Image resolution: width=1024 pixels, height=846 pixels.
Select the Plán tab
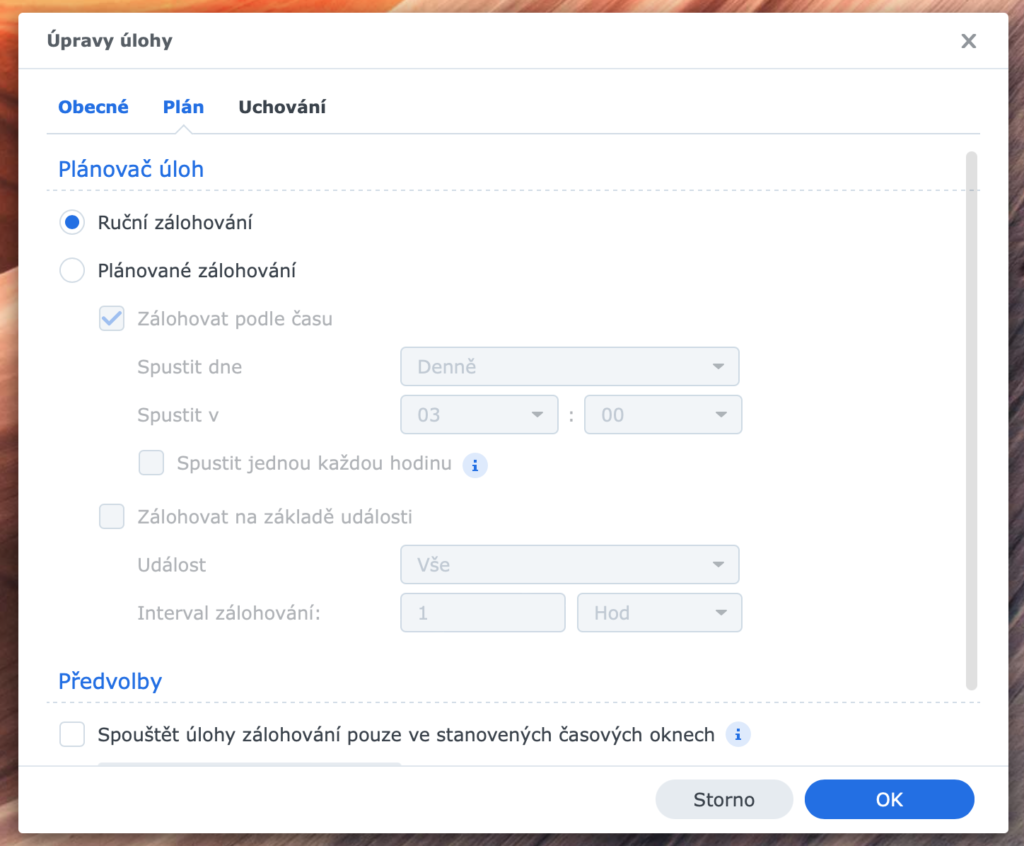click(184, 106)
